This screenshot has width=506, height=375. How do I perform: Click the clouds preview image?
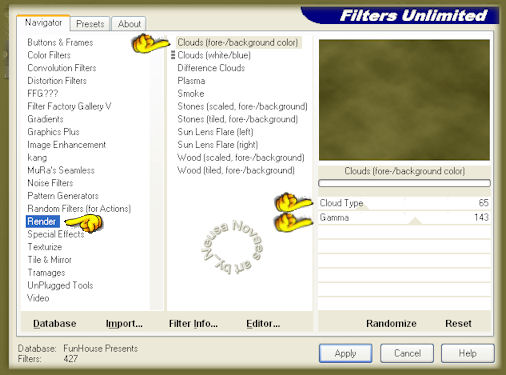pyautogui.click(x=404, y=100)
